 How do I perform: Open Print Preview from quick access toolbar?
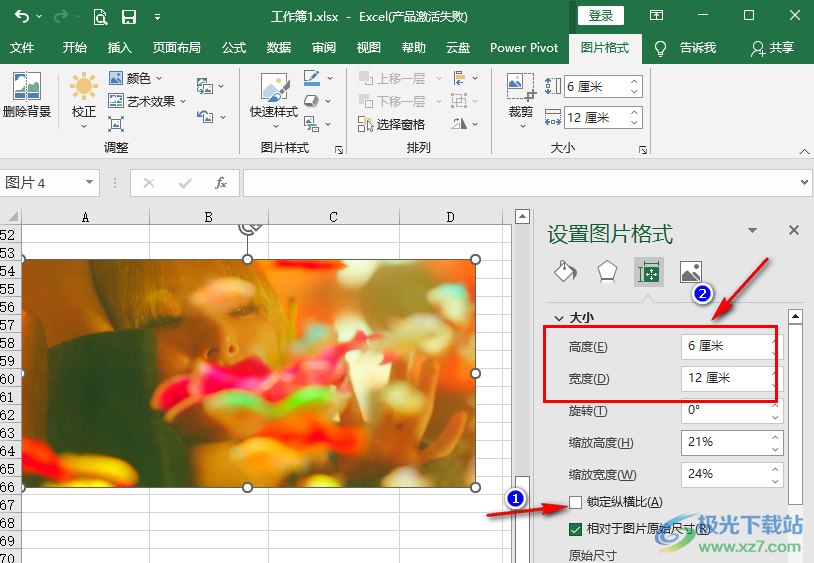pos(100,17)
